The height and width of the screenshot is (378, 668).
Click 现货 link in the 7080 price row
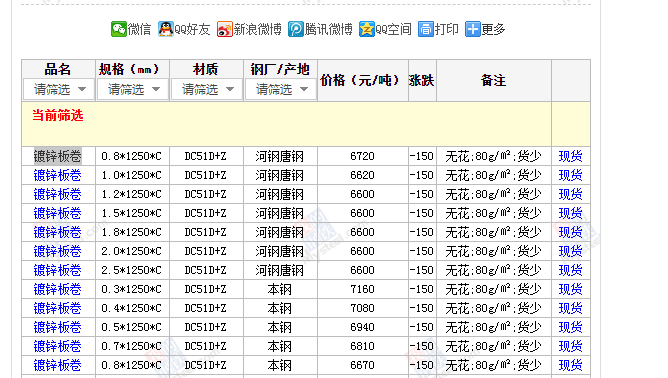pos(570,308)
